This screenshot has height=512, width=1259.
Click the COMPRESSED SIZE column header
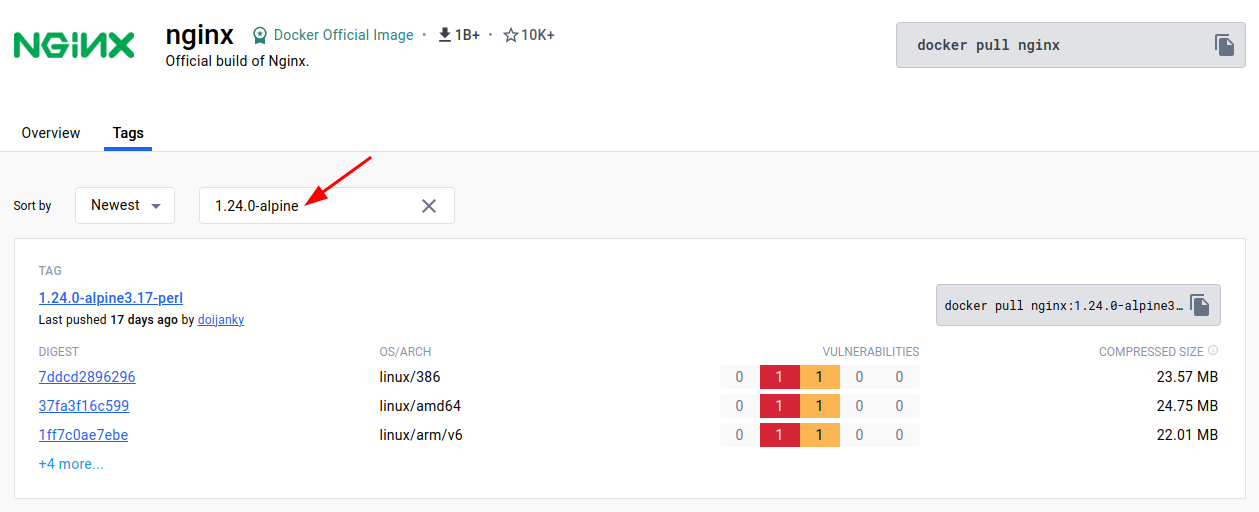(1151, 352)
